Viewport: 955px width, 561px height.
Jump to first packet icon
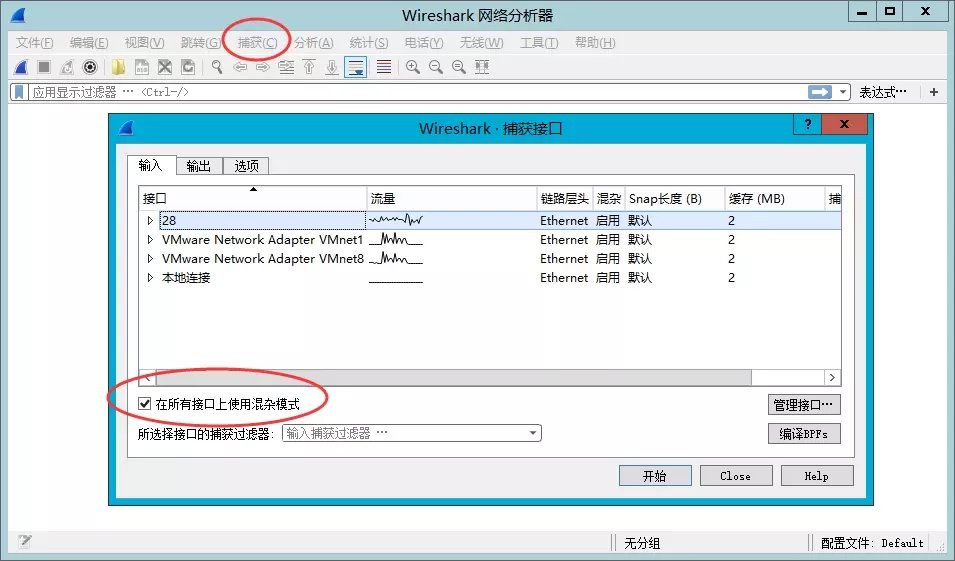pos(309,67)
